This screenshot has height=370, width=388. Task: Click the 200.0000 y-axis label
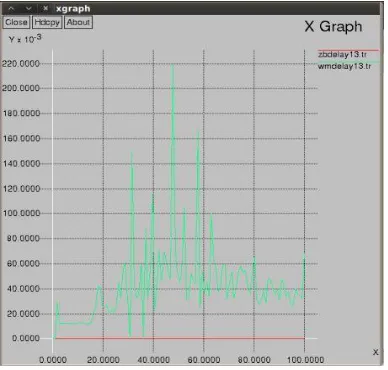pyautogui.click(x=21, y=88)
